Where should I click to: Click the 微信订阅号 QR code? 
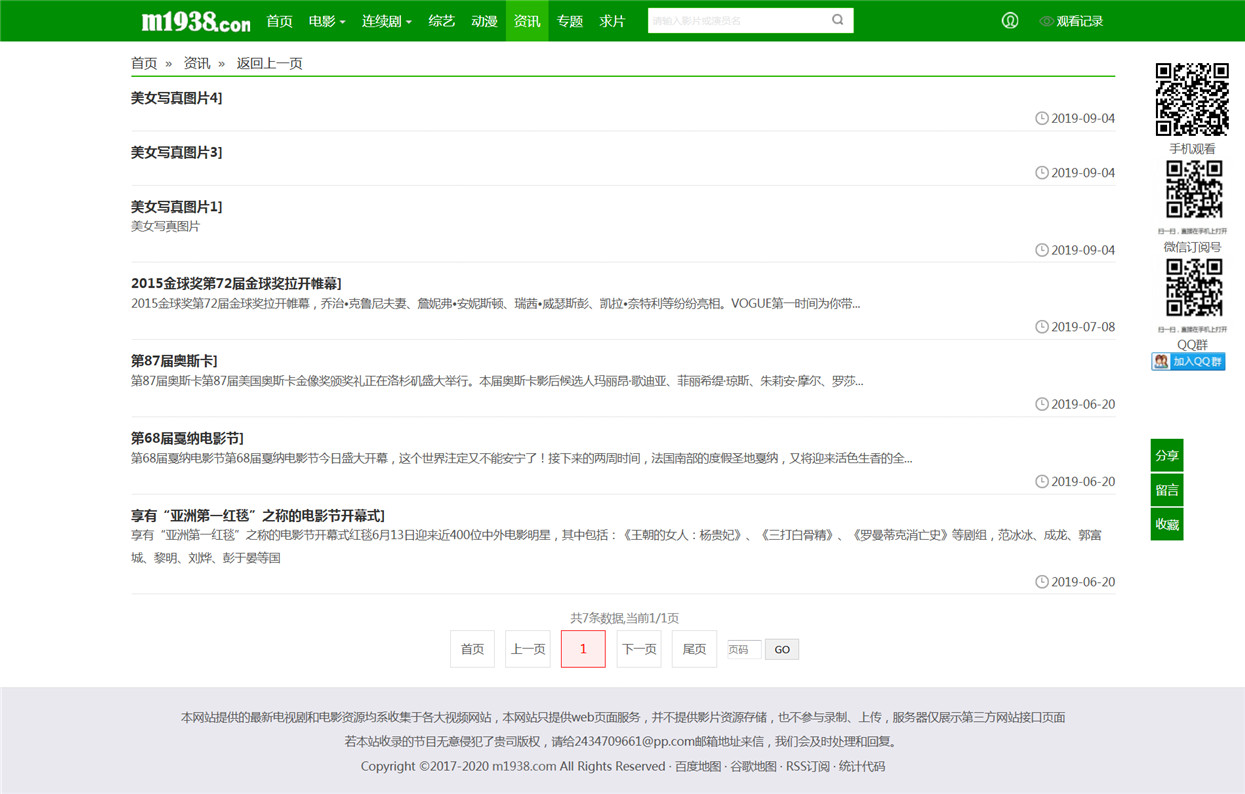(1194, 189)
